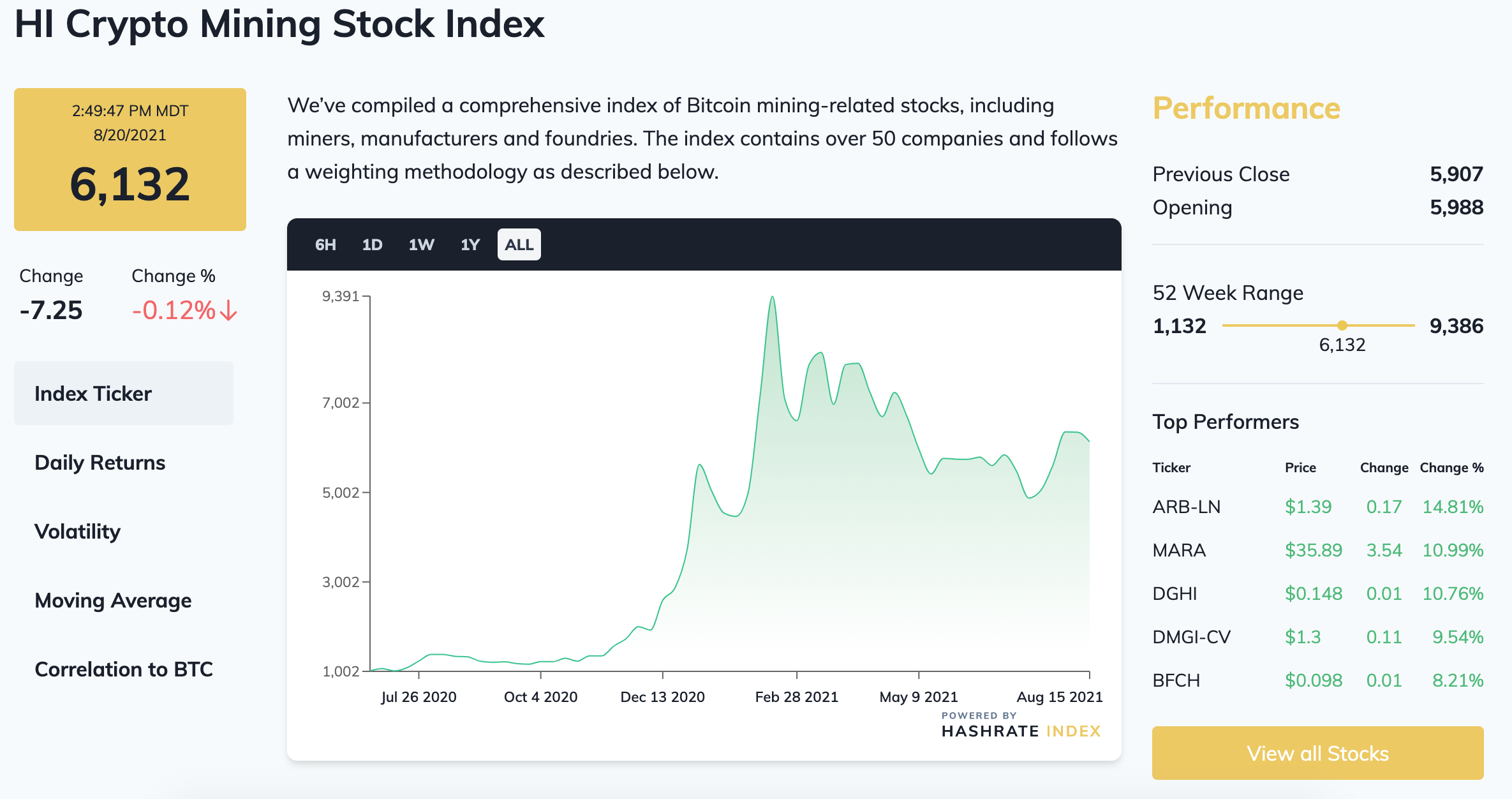The width and height of the screenshot is (1512, 799).
Task: Click the DGHI ticker
Action: pos(1175,594)
